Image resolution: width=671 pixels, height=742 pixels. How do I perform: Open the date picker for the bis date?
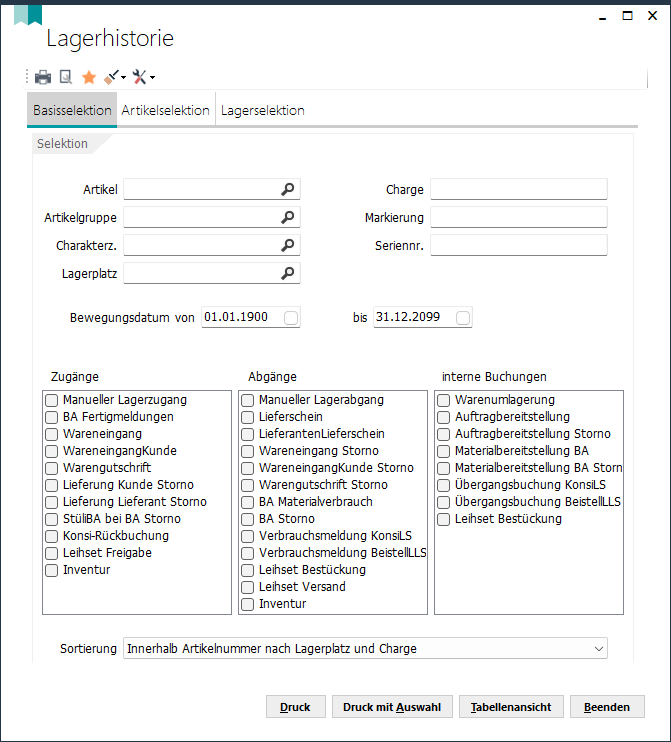point(463,318)
